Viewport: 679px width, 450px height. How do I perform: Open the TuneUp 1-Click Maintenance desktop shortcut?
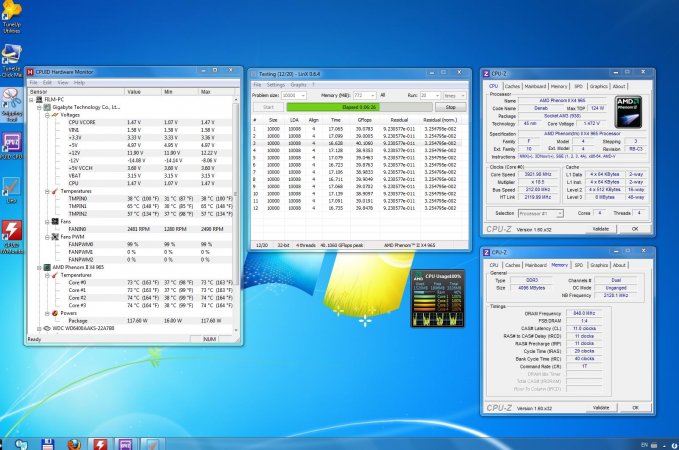click(x=11, y=61)
